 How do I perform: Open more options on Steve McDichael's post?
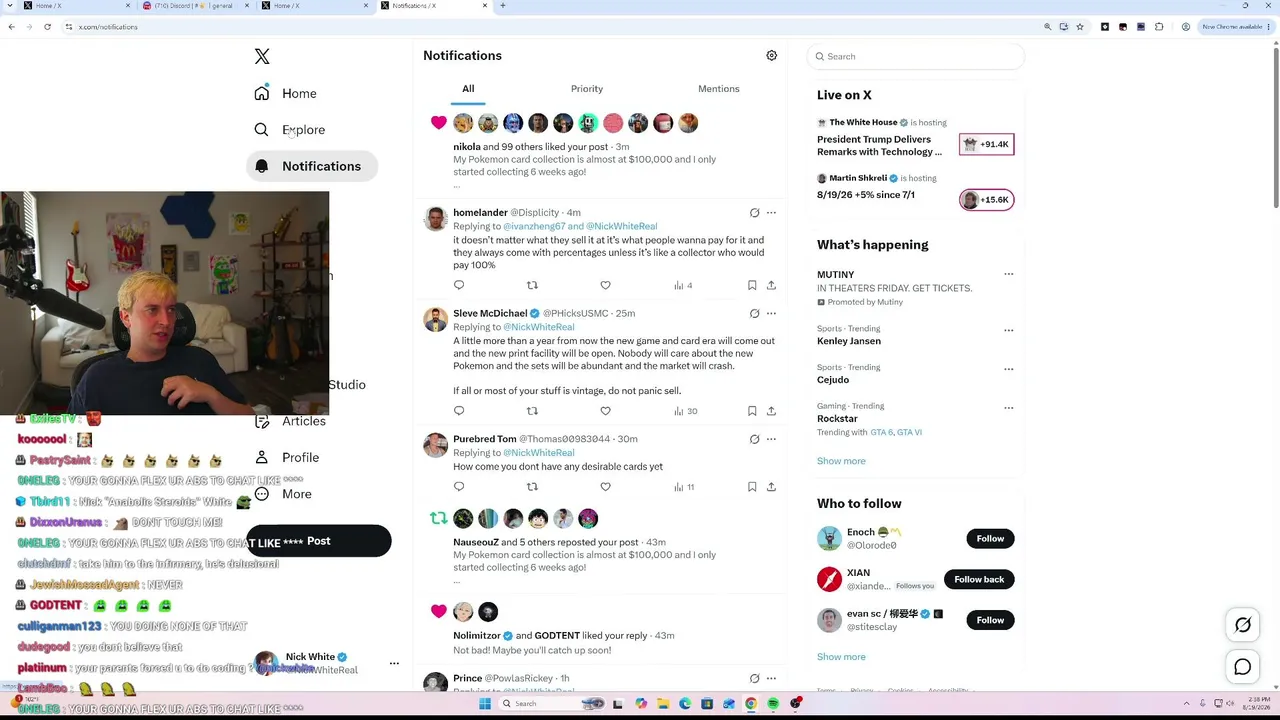coord(771,313)
